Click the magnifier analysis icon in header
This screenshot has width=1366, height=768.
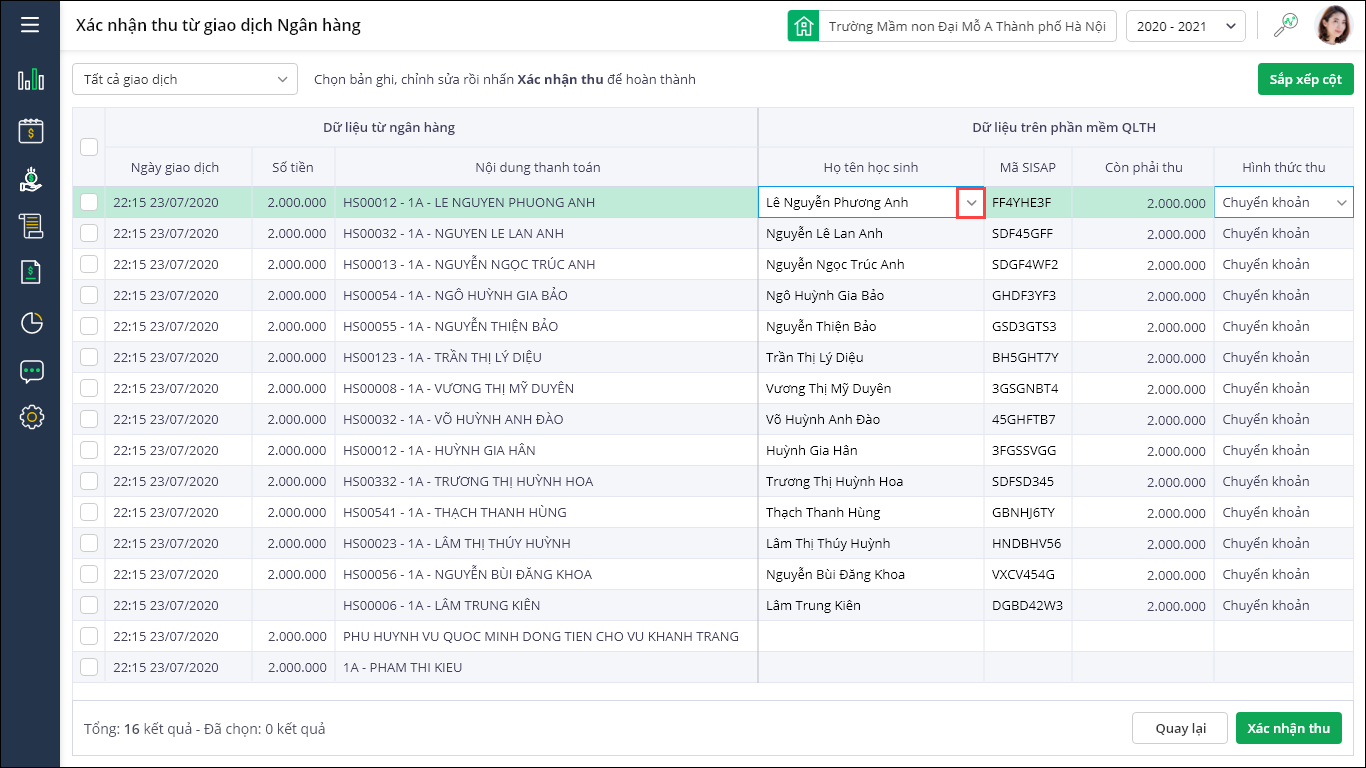(x=1285, y=26)
